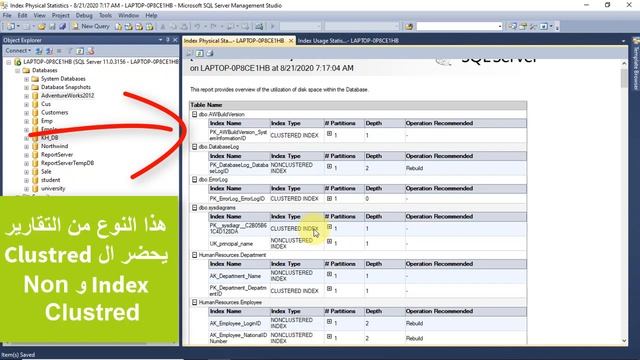Open the Connect dropdown in Object Explorer
This screenshot has width=640, height=360.
pyautogui.click(x=18, y=51)
